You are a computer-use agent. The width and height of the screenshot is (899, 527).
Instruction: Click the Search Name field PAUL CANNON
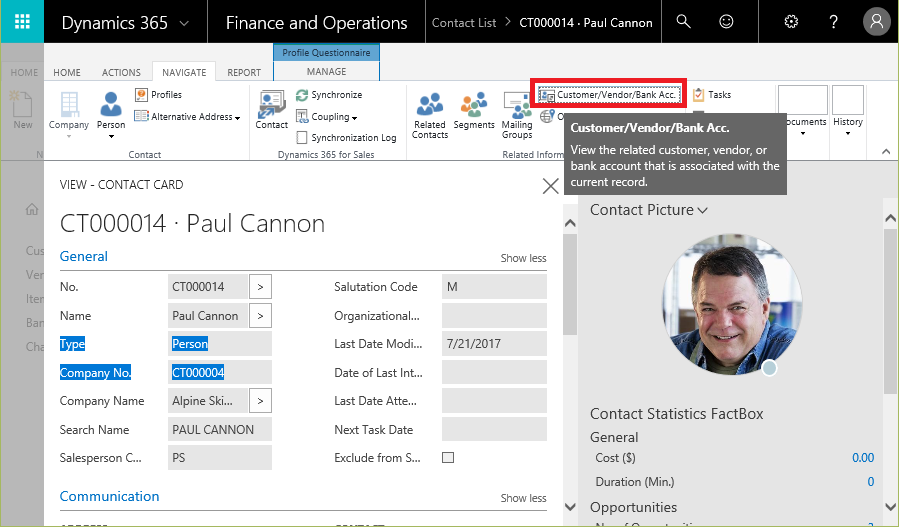point(220,430)
